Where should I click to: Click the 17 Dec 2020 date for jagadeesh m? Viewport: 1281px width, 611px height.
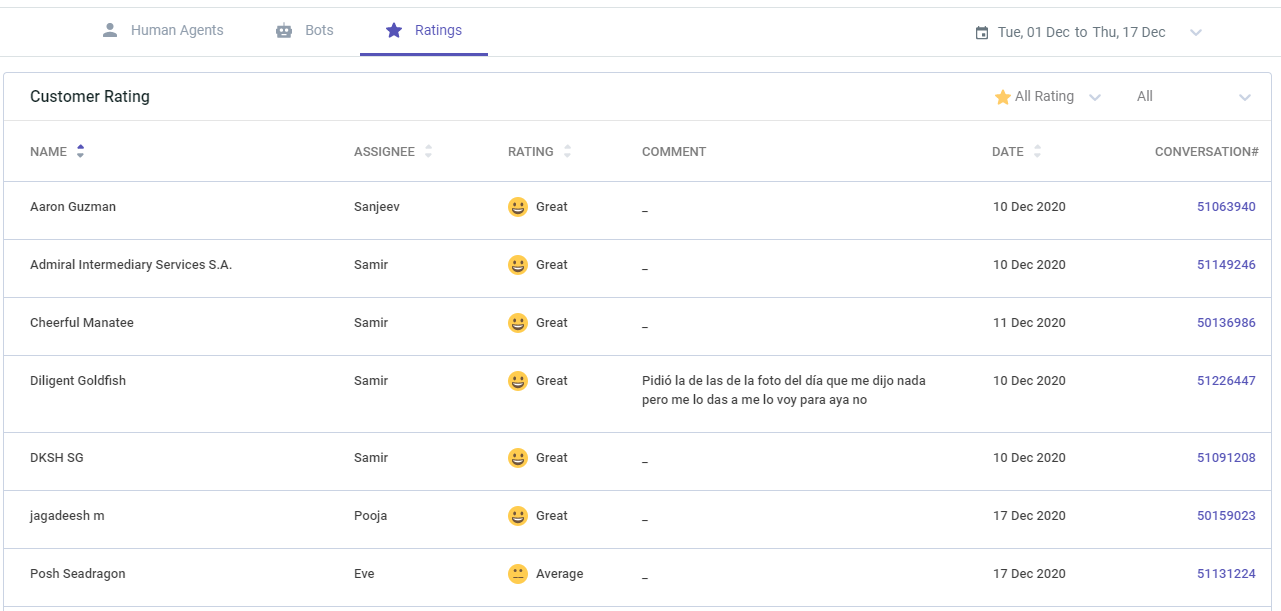[1029, 516]
